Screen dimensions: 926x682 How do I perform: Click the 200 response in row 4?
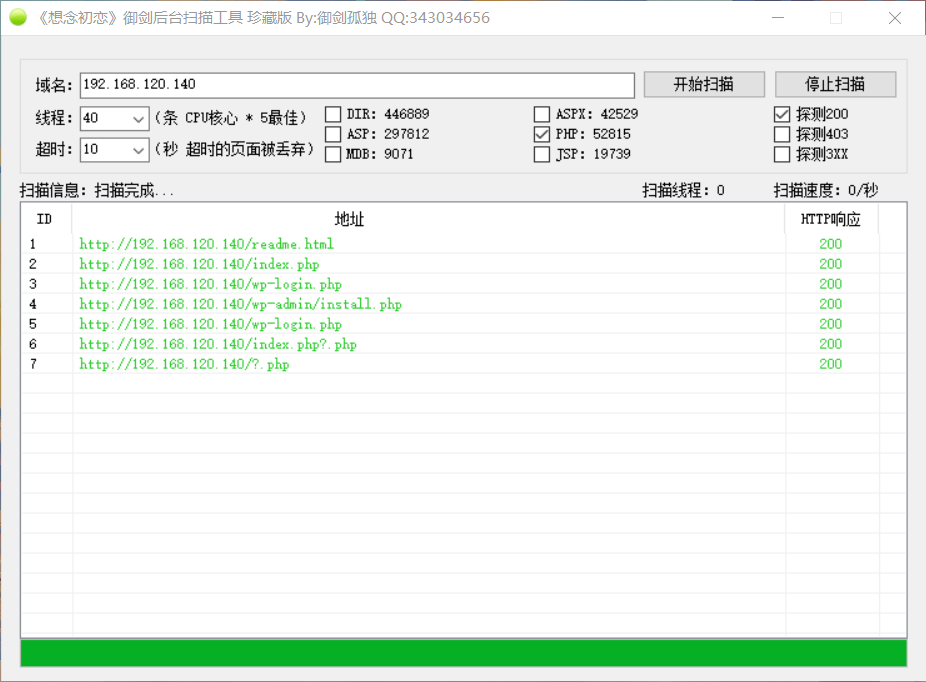[x=830, y=304]
